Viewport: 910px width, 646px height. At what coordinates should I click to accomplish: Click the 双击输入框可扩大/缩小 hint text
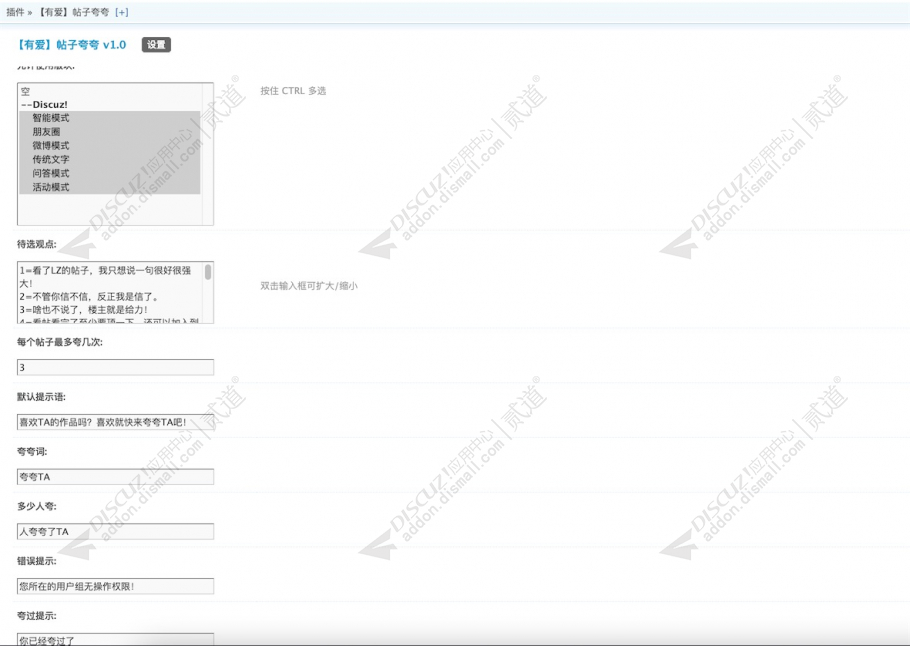[x=309, y=286]
